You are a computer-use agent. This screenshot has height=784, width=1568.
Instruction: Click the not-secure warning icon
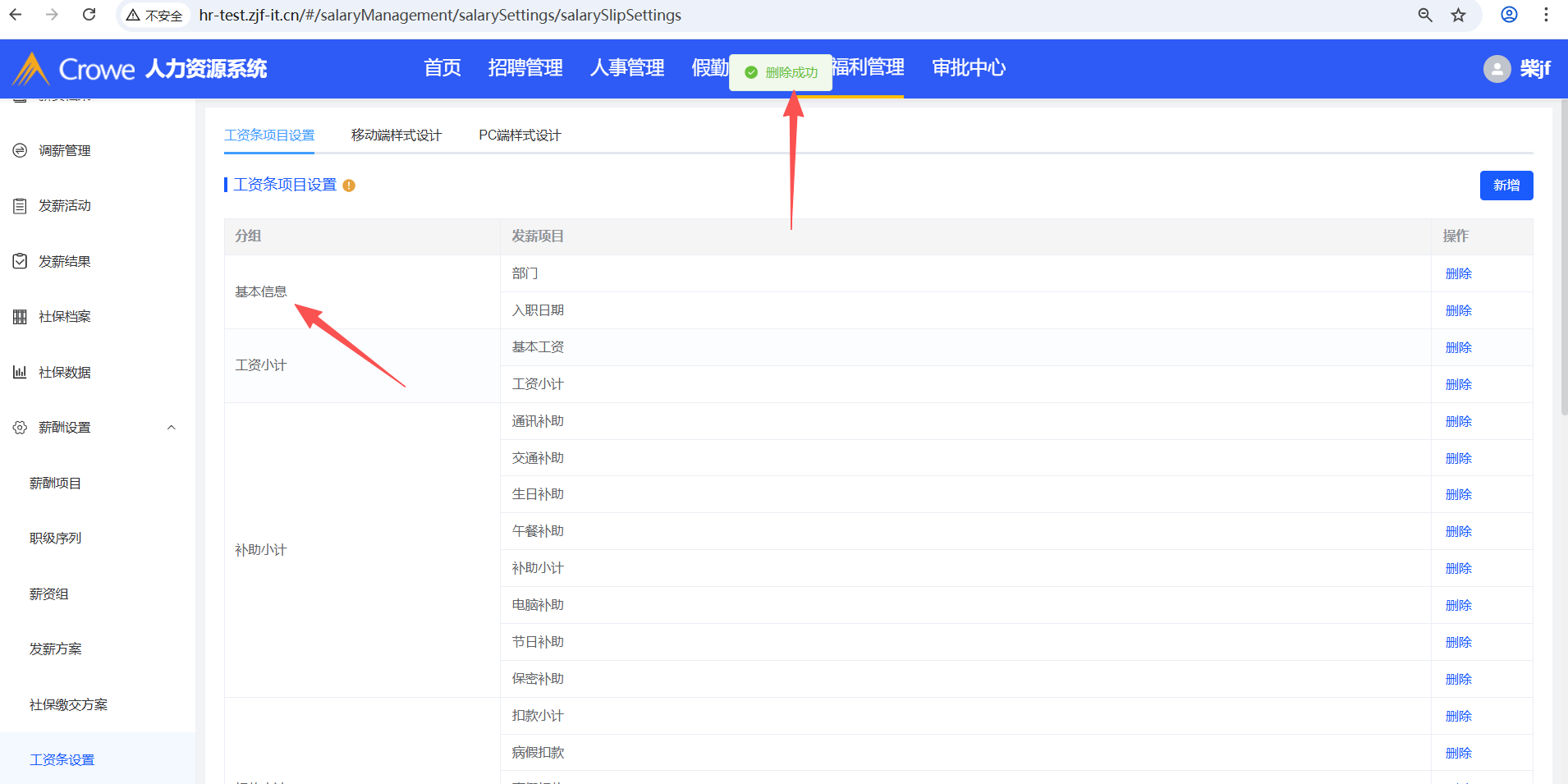click(133, 16)
